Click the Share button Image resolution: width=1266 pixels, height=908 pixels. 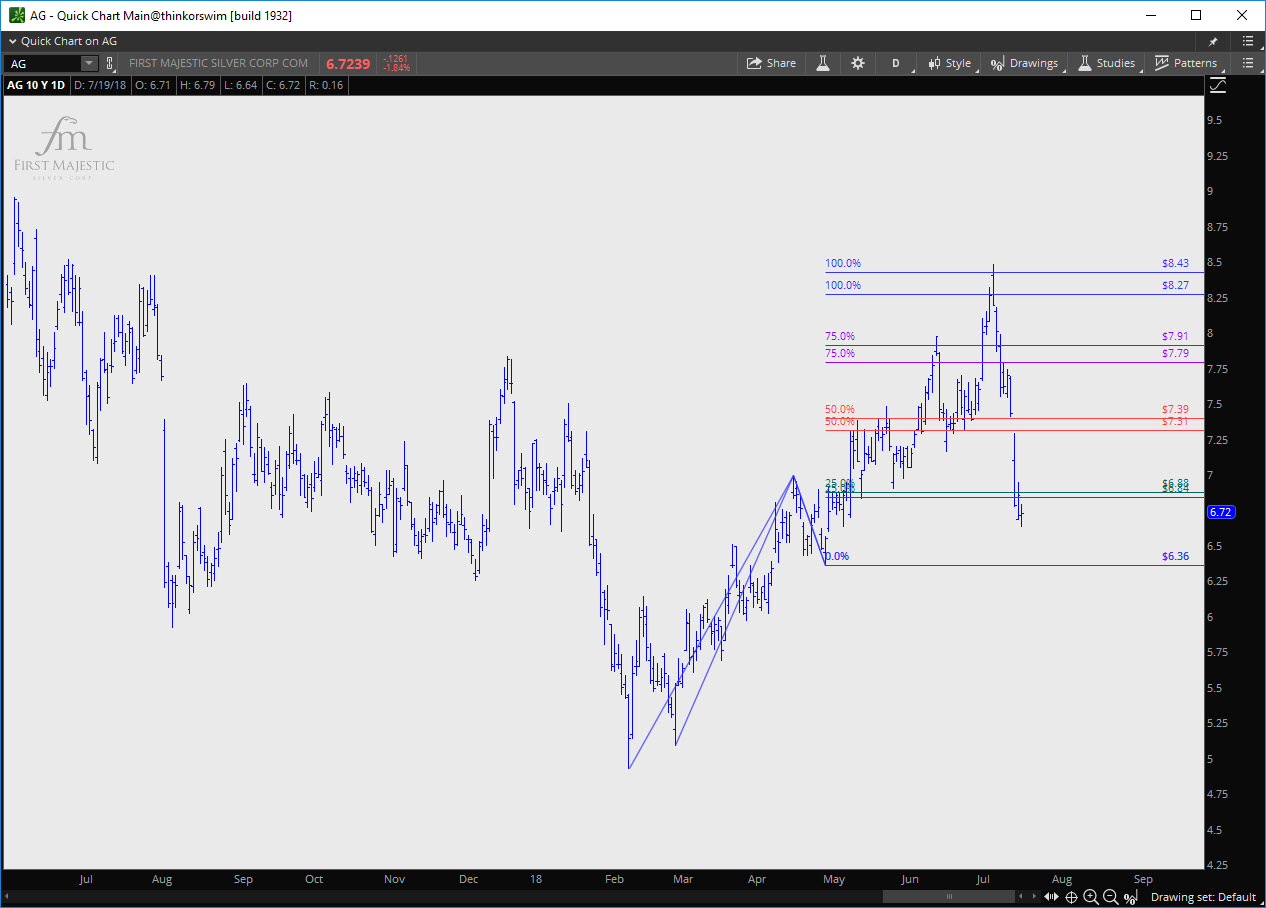[x=771, y=63]
